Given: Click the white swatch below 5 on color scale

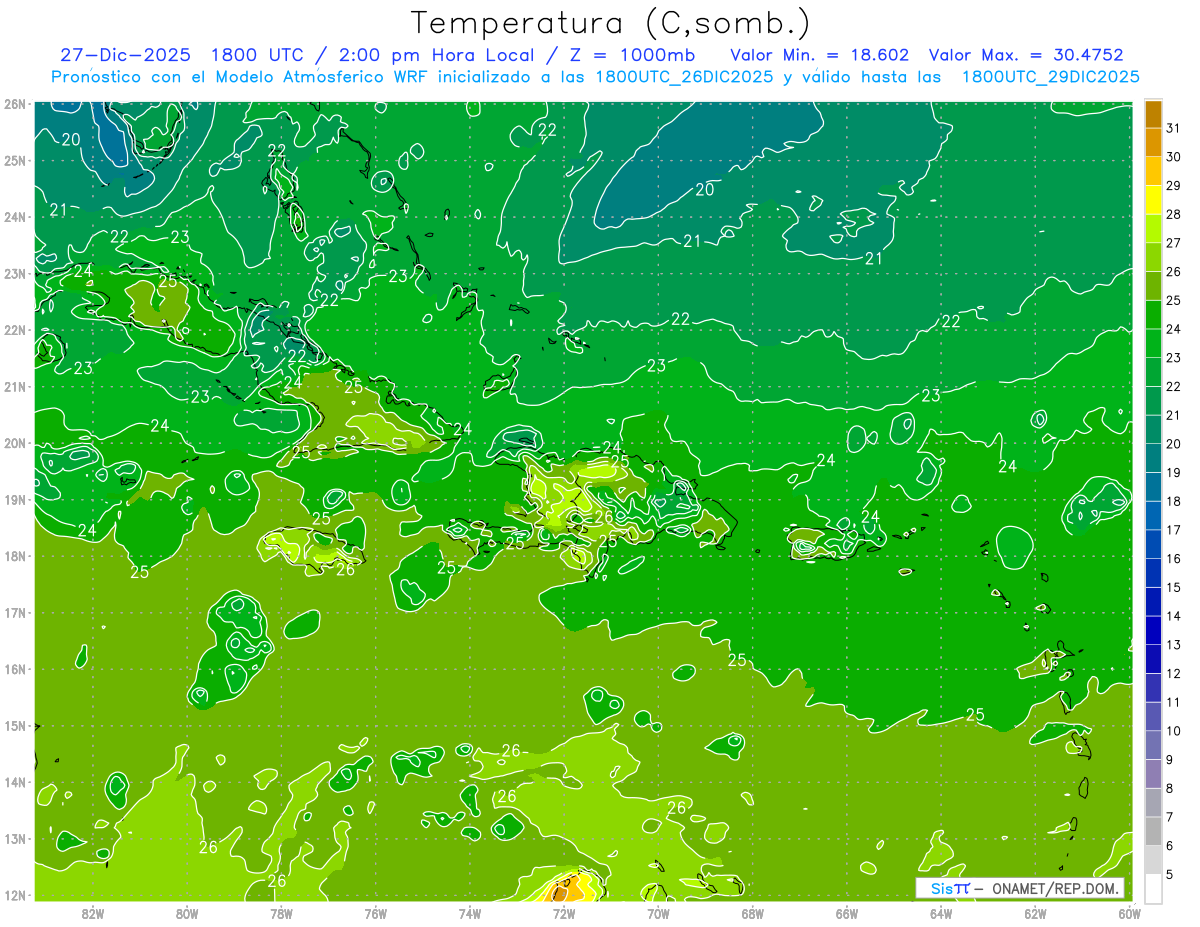Looking at the screenshot, I should (x=1154, y=888).
